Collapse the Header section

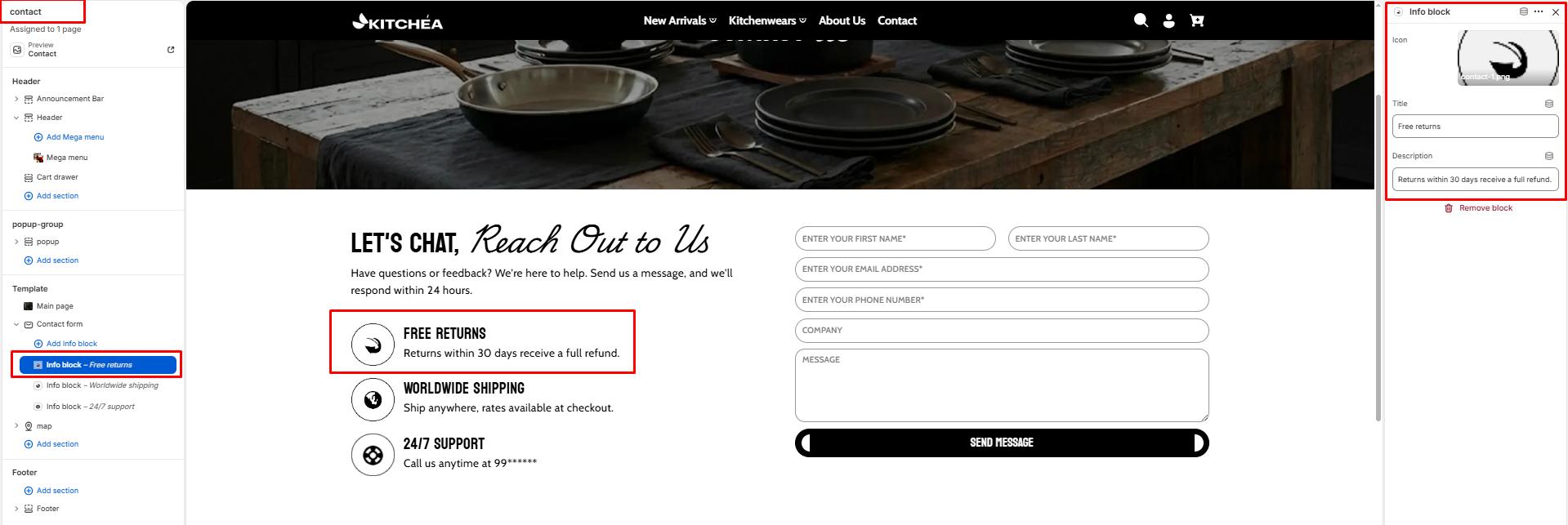pyautogui.click(x=16, y=118)
